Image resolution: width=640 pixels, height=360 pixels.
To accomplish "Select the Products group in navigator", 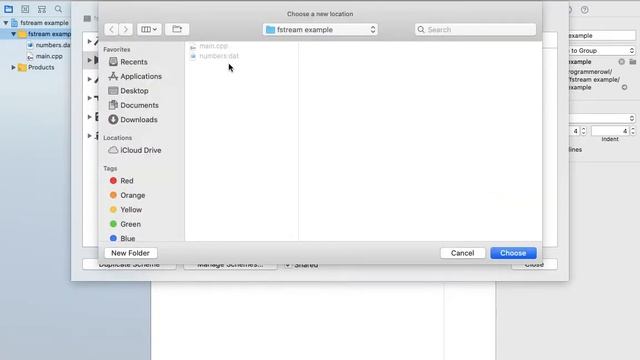I will [37, 67].
